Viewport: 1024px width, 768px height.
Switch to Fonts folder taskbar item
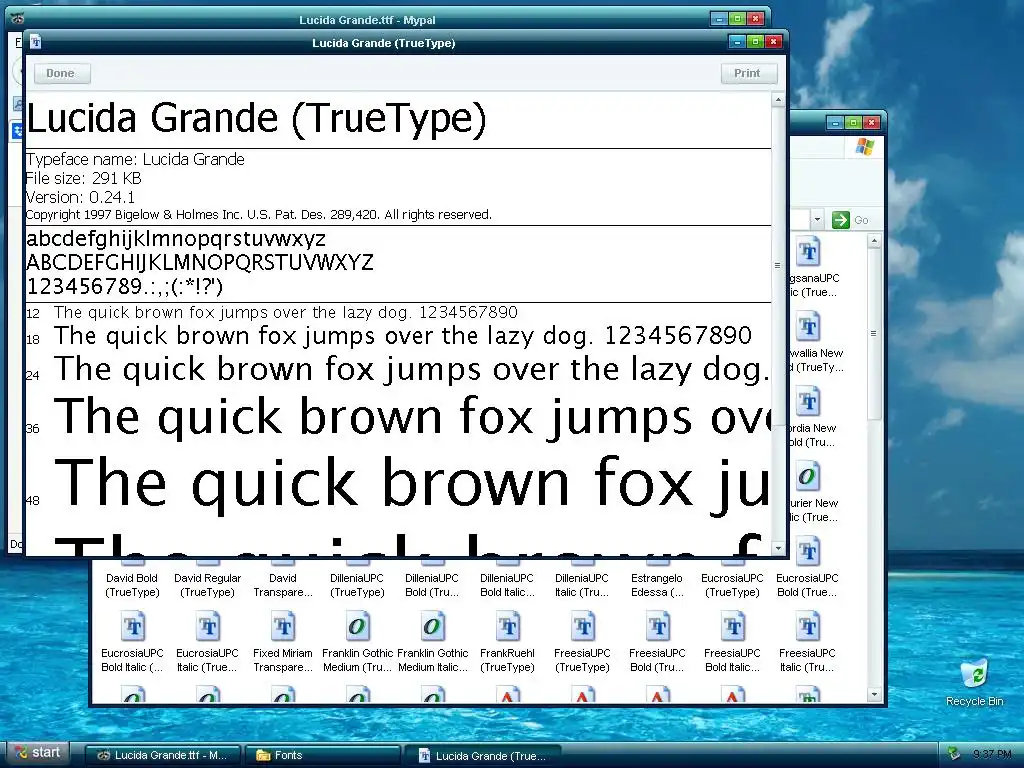pos(323,756)
